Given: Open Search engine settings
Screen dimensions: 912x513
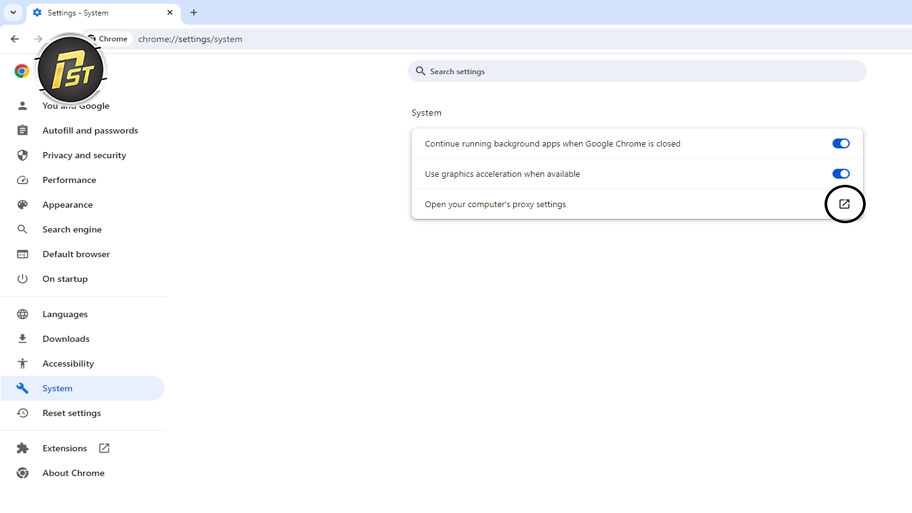Looking at the screenshot, I should pos(72,229).
